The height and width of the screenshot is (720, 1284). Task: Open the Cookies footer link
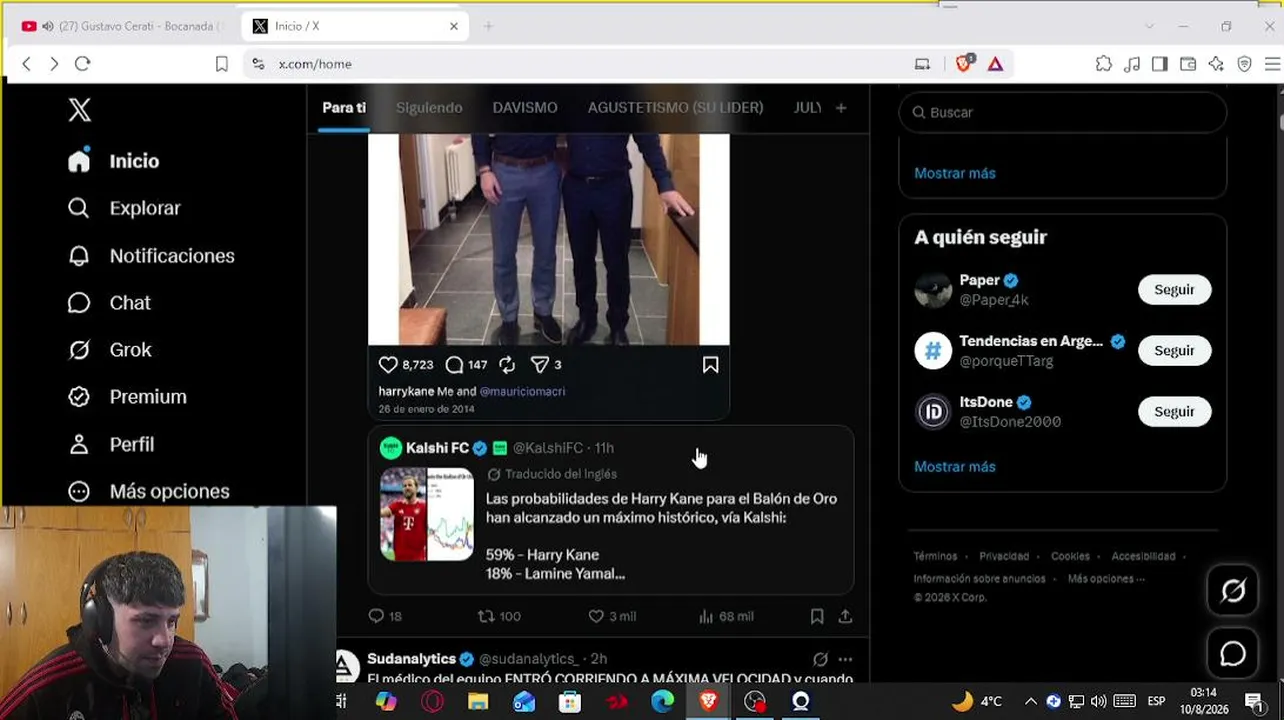click(1070, 556)
